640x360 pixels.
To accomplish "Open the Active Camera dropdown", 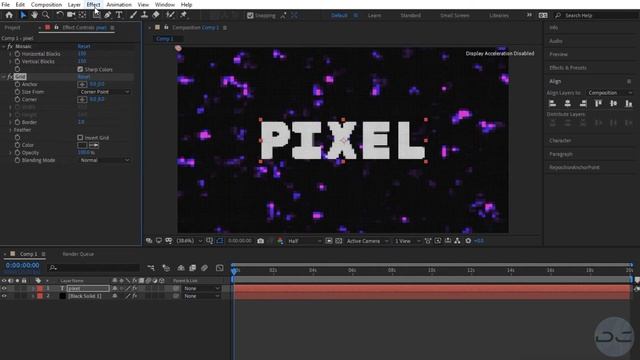I will click(x=367, y=241).
